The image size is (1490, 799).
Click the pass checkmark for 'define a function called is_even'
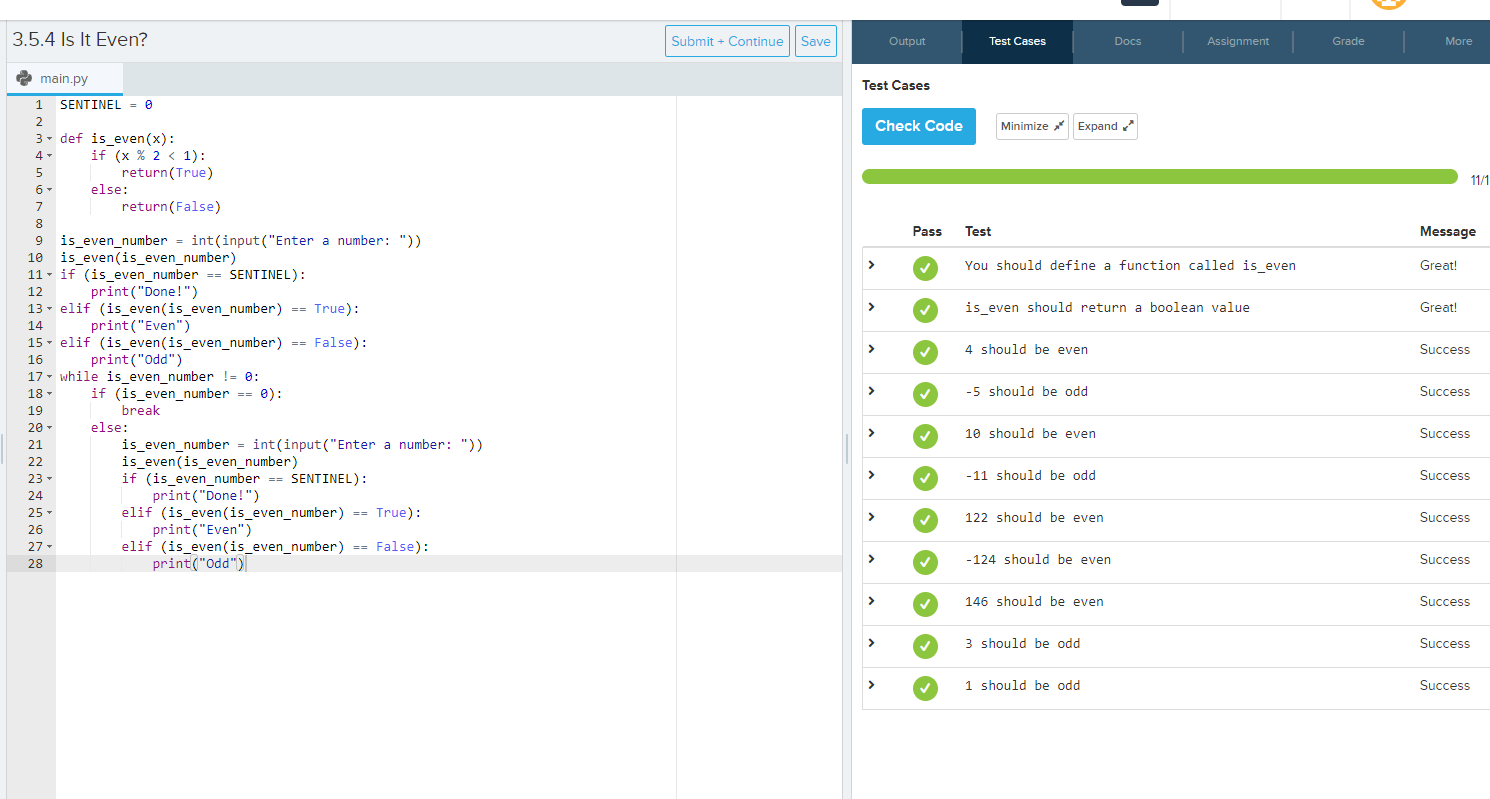[926, 268]
